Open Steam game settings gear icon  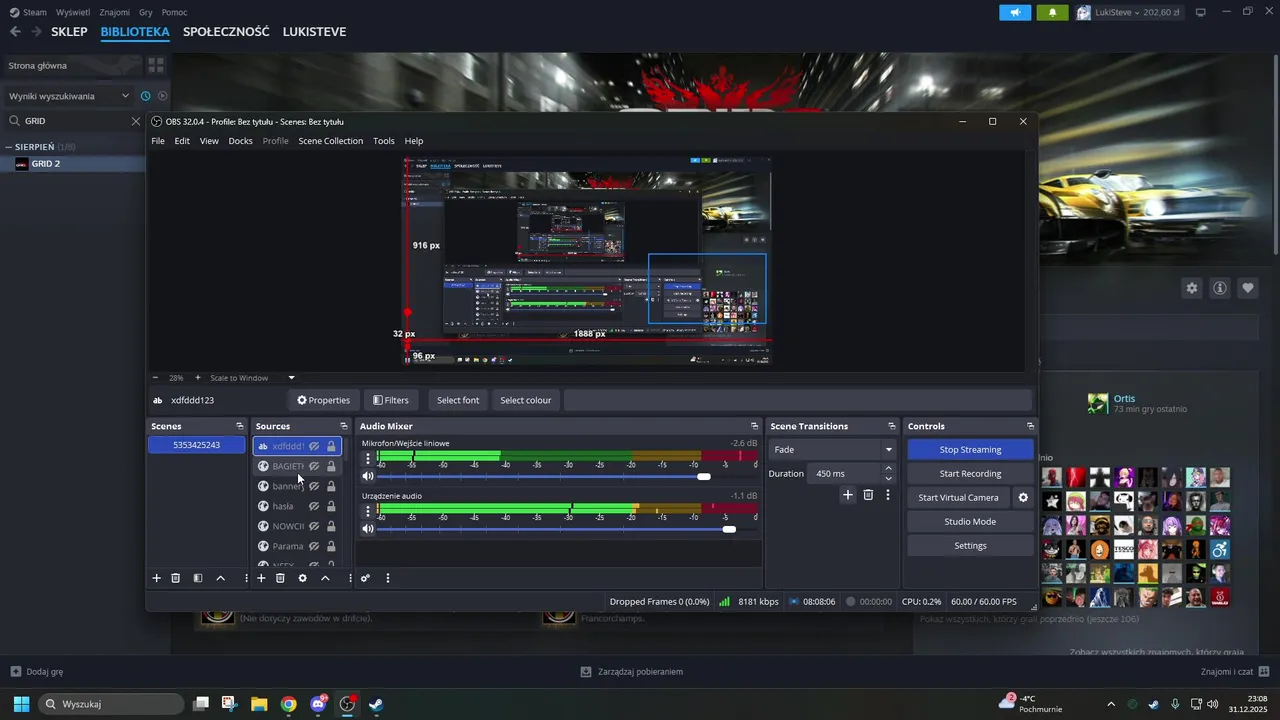tap(1192, 288)
